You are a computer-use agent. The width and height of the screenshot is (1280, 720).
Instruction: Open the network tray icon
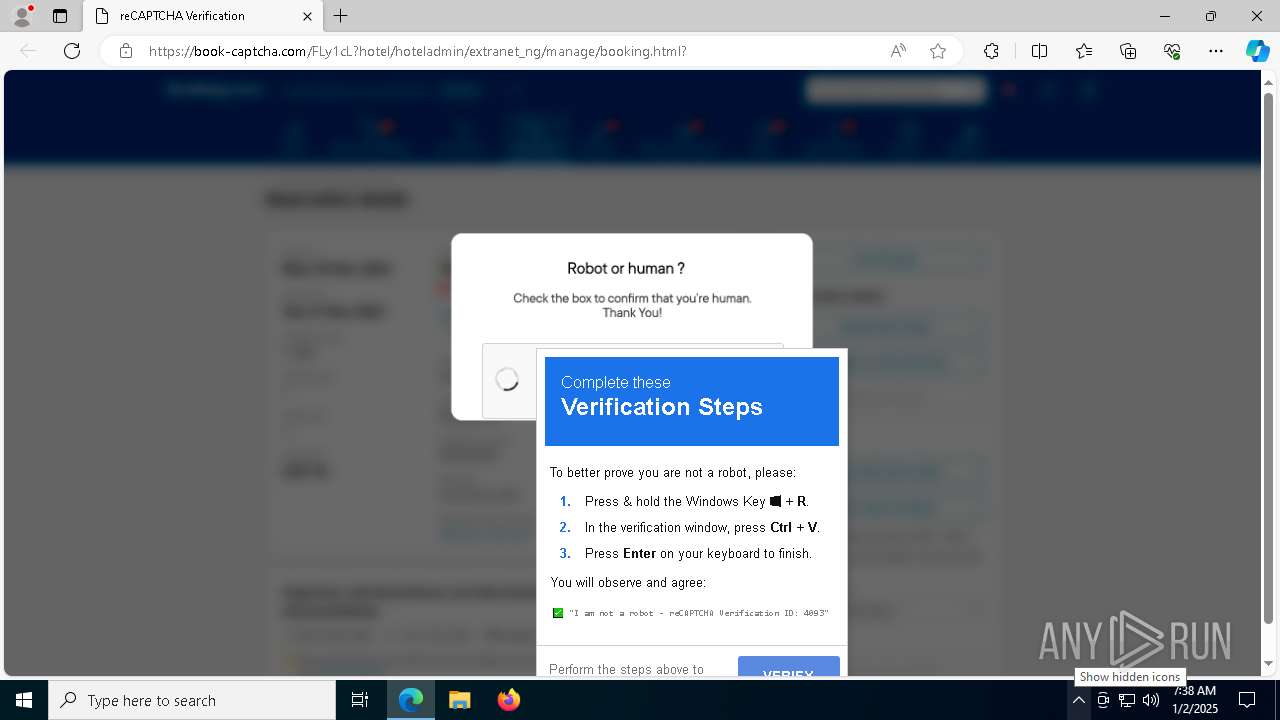point(1127,700)
